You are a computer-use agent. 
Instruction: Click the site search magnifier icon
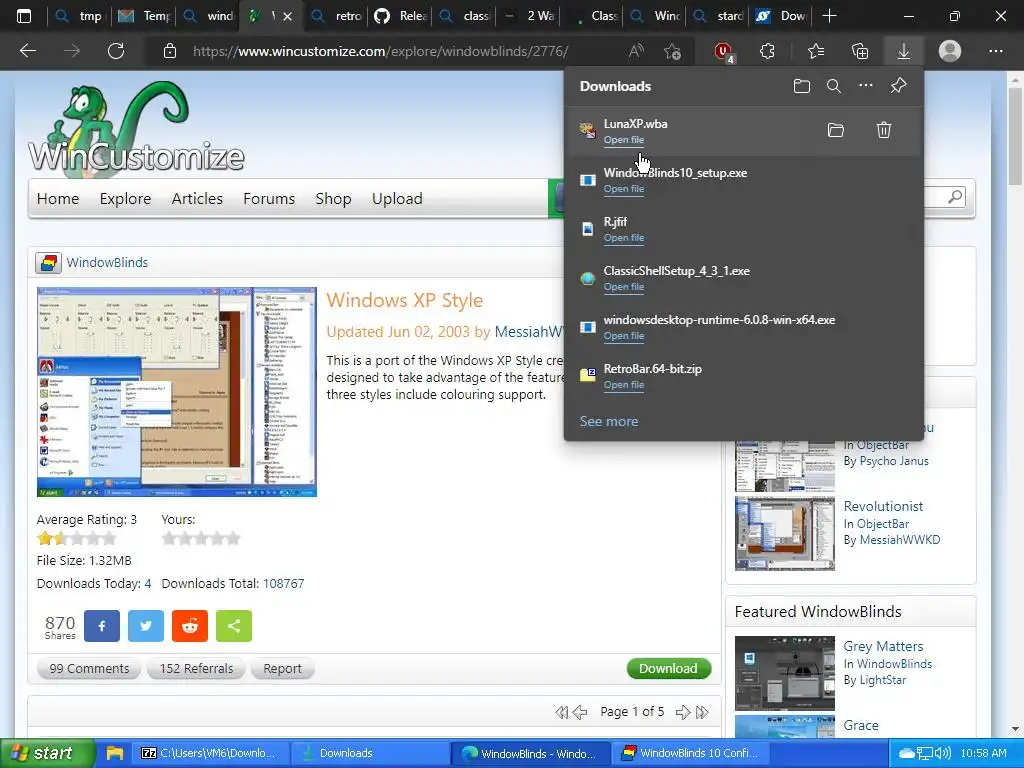pos(955,197)
